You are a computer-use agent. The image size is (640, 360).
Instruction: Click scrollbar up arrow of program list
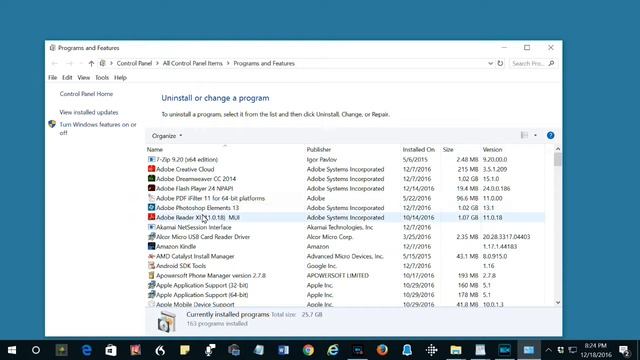click(558, 149)
